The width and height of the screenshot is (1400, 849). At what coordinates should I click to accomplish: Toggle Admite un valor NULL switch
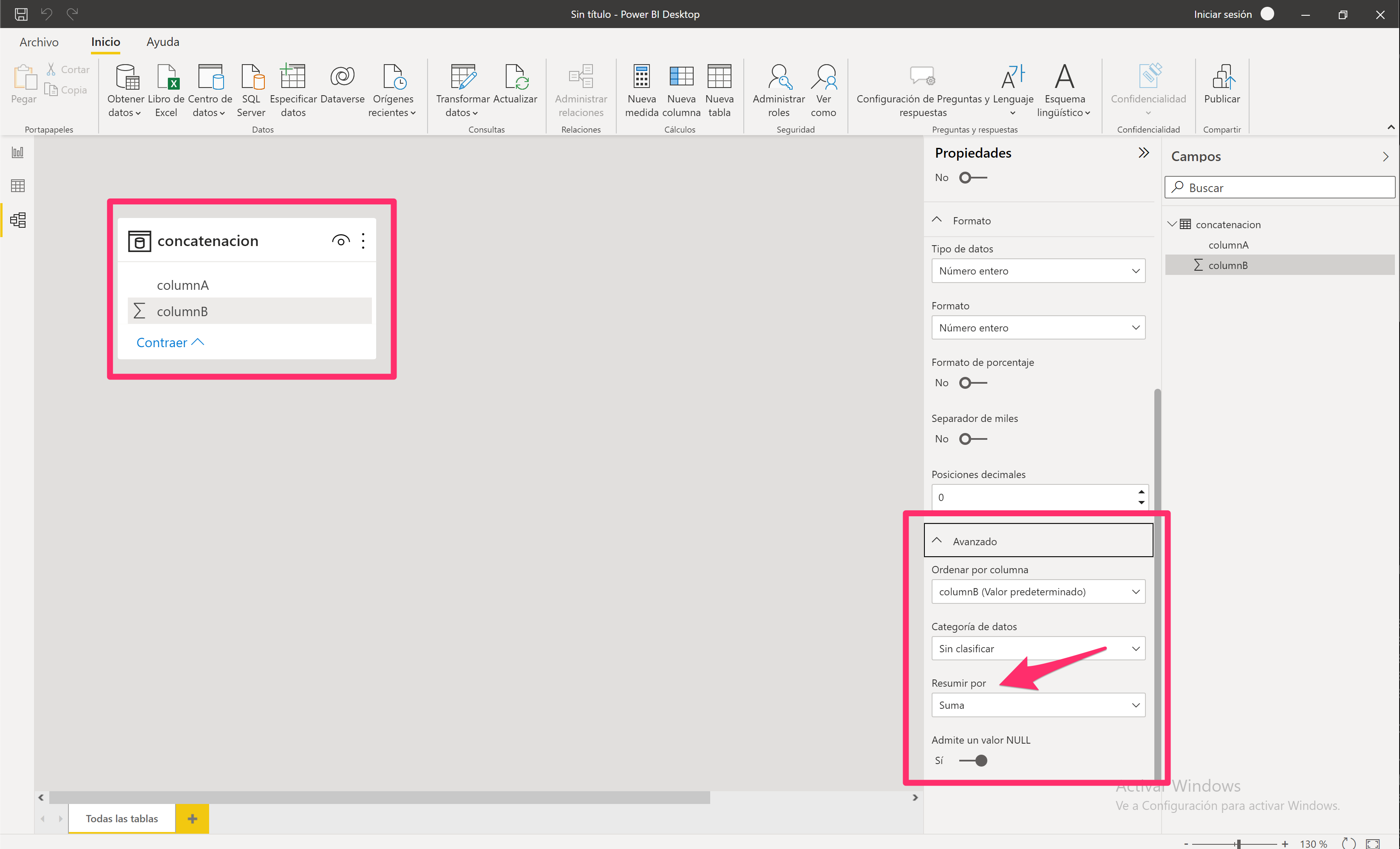(973, 761)
